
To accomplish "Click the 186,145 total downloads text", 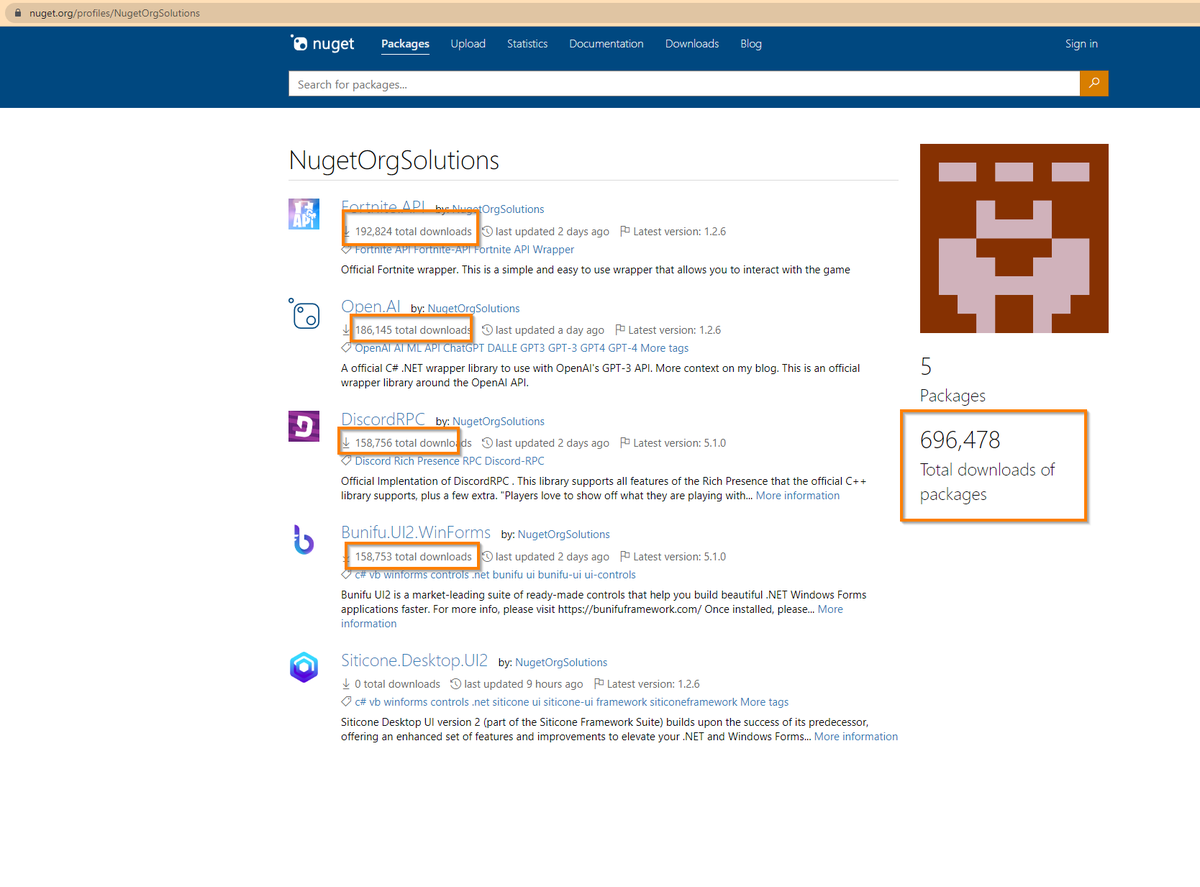I will 413,330.
